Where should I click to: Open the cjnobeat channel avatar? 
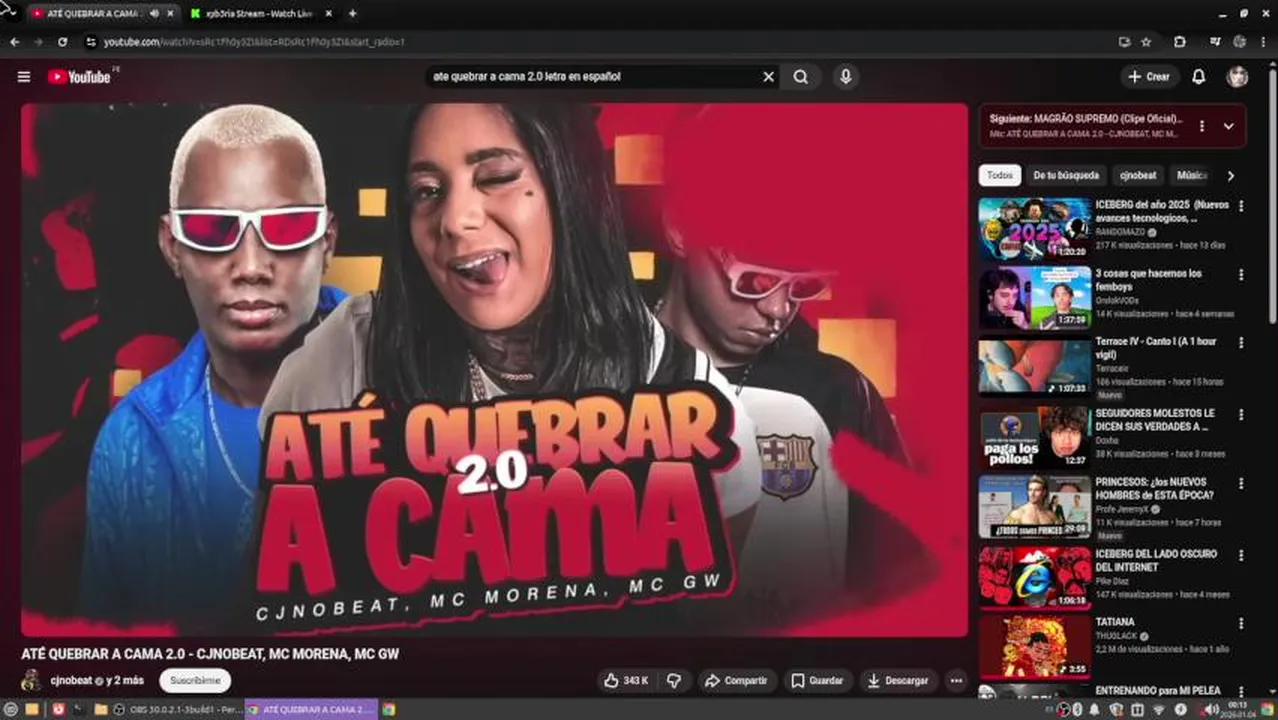click(32, 680)
